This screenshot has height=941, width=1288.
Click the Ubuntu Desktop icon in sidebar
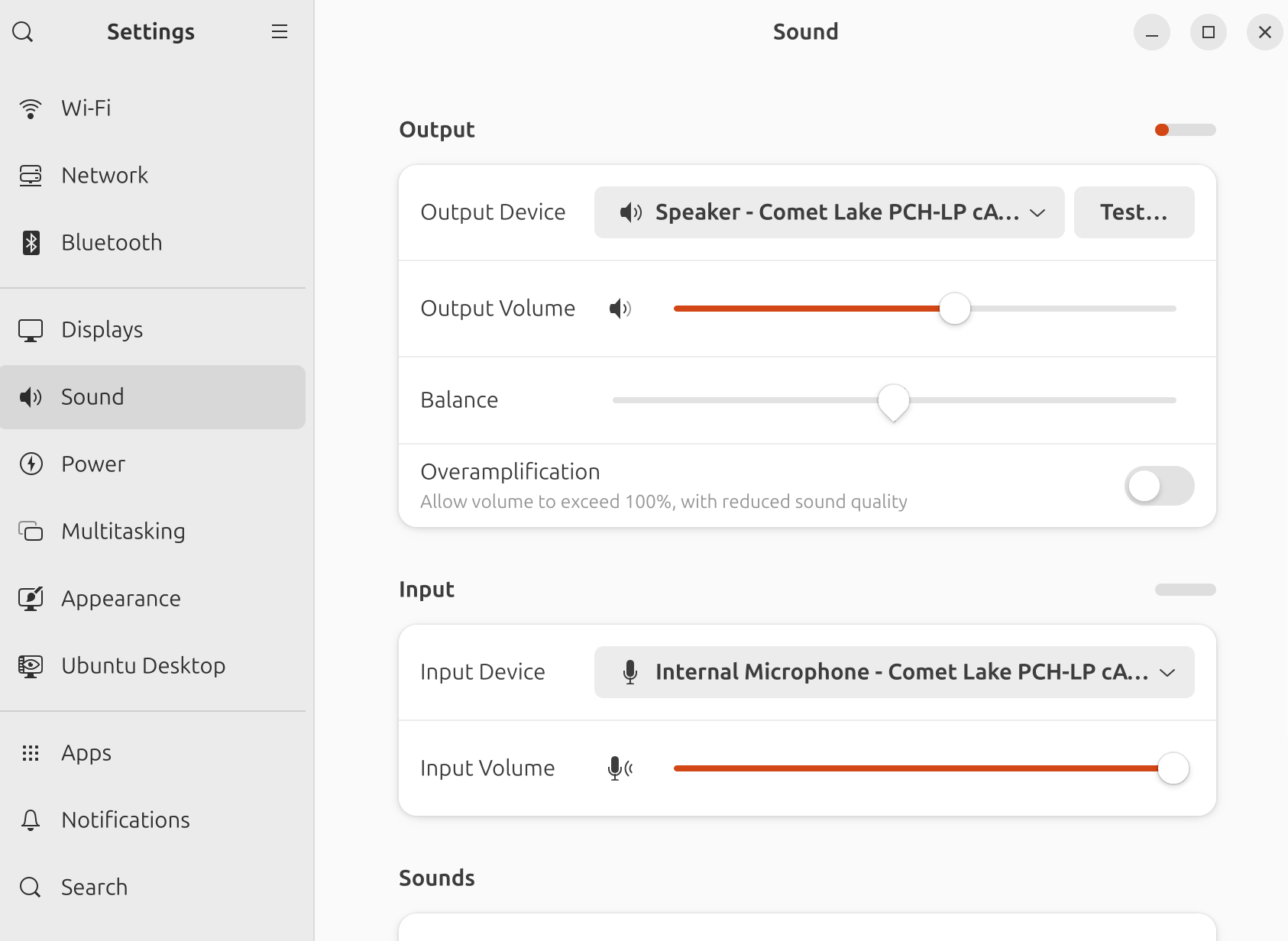coord(31,666)
